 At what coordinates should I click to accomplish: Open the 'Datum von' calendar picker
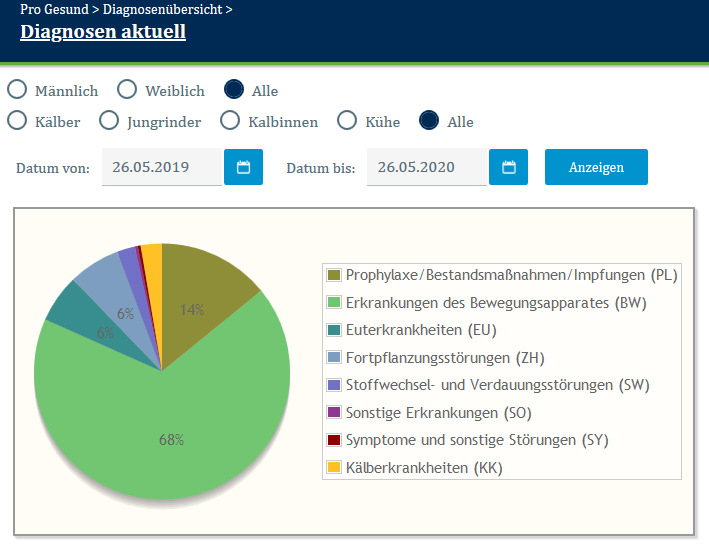click(x=243, y=167)
